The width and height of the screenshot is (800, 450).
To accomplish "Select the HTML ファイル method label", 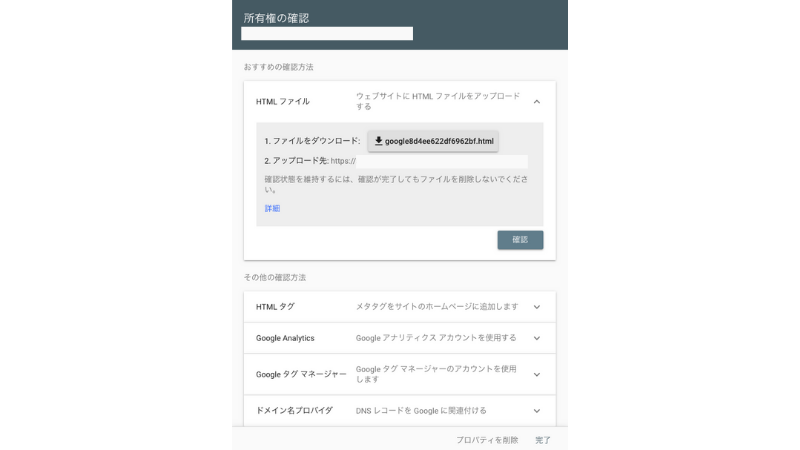I will [283, 101].
